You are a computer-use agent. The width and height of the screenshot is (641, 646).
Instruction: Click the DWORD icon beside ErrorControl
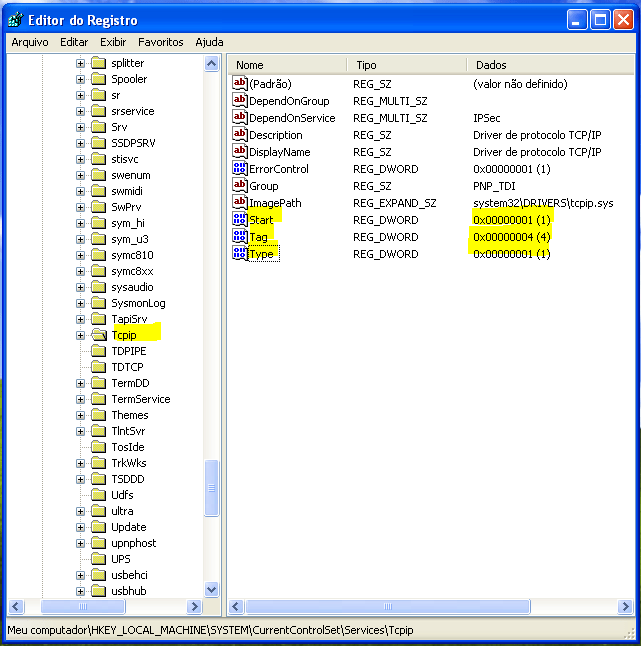[239, 169]
